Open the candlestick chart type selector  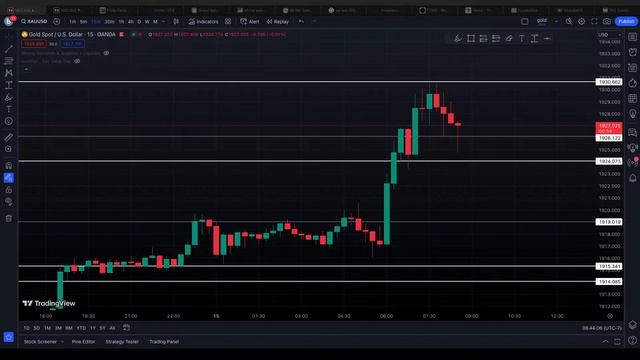pos(176,21)
